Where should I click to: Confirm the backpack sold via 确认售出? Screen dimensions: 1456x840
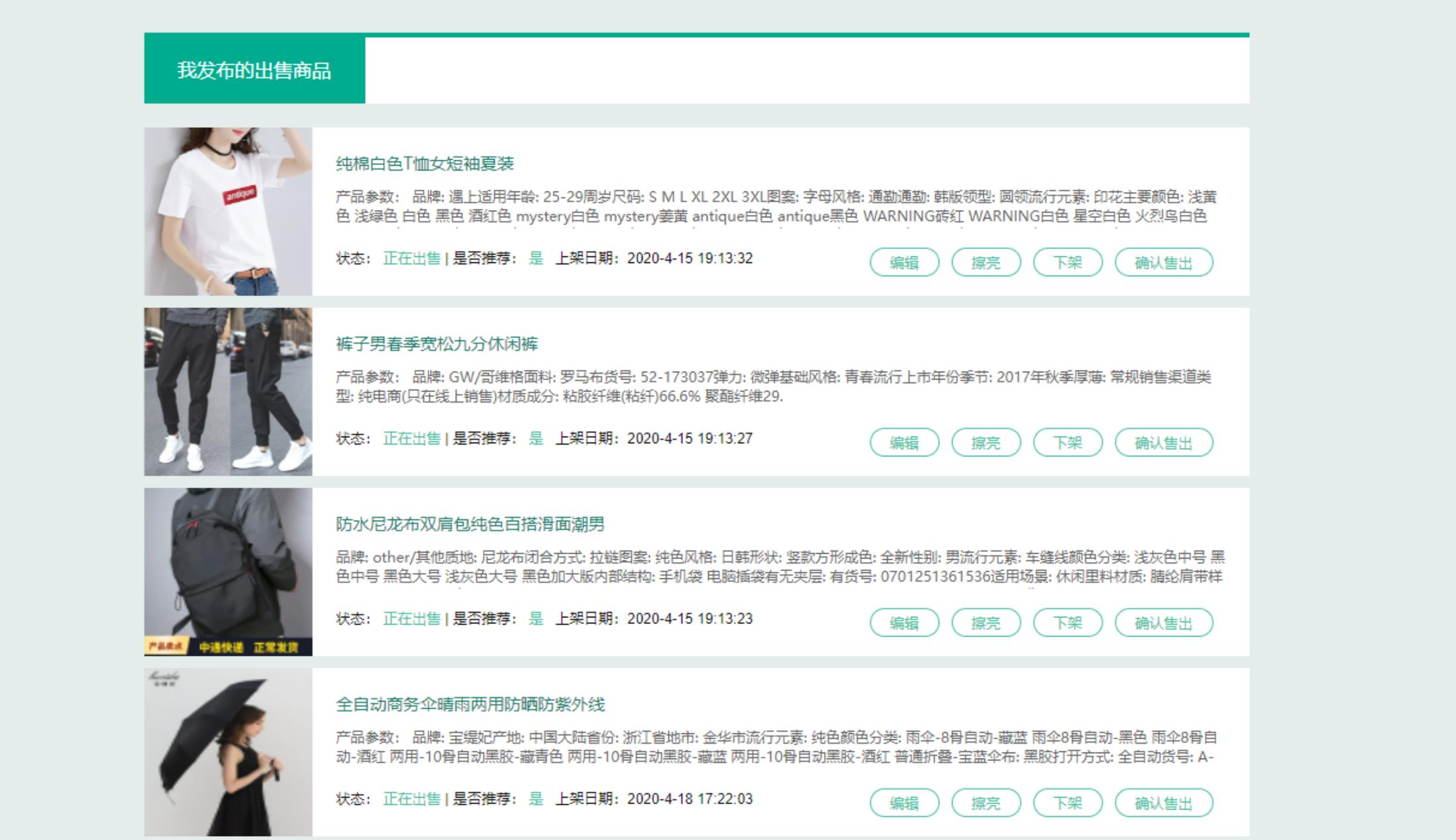point(1164,623)
